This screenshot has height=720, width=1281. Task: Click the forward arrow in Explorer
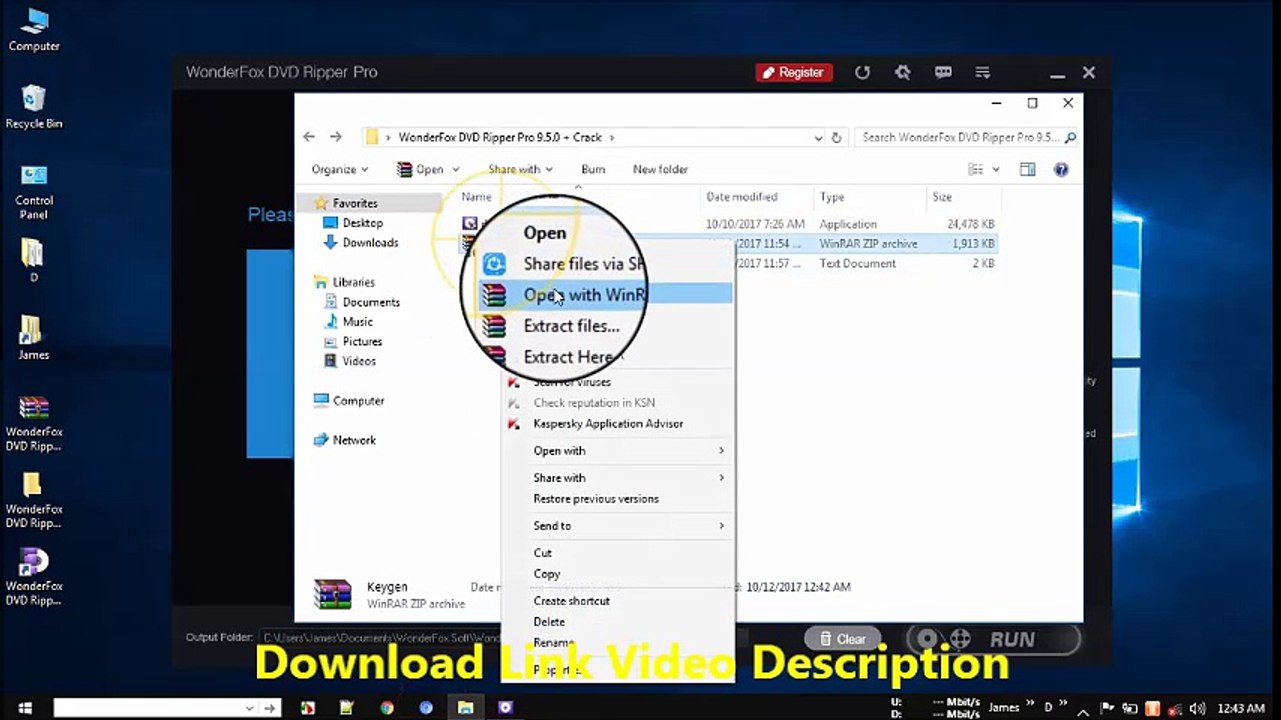pos(336,137)
